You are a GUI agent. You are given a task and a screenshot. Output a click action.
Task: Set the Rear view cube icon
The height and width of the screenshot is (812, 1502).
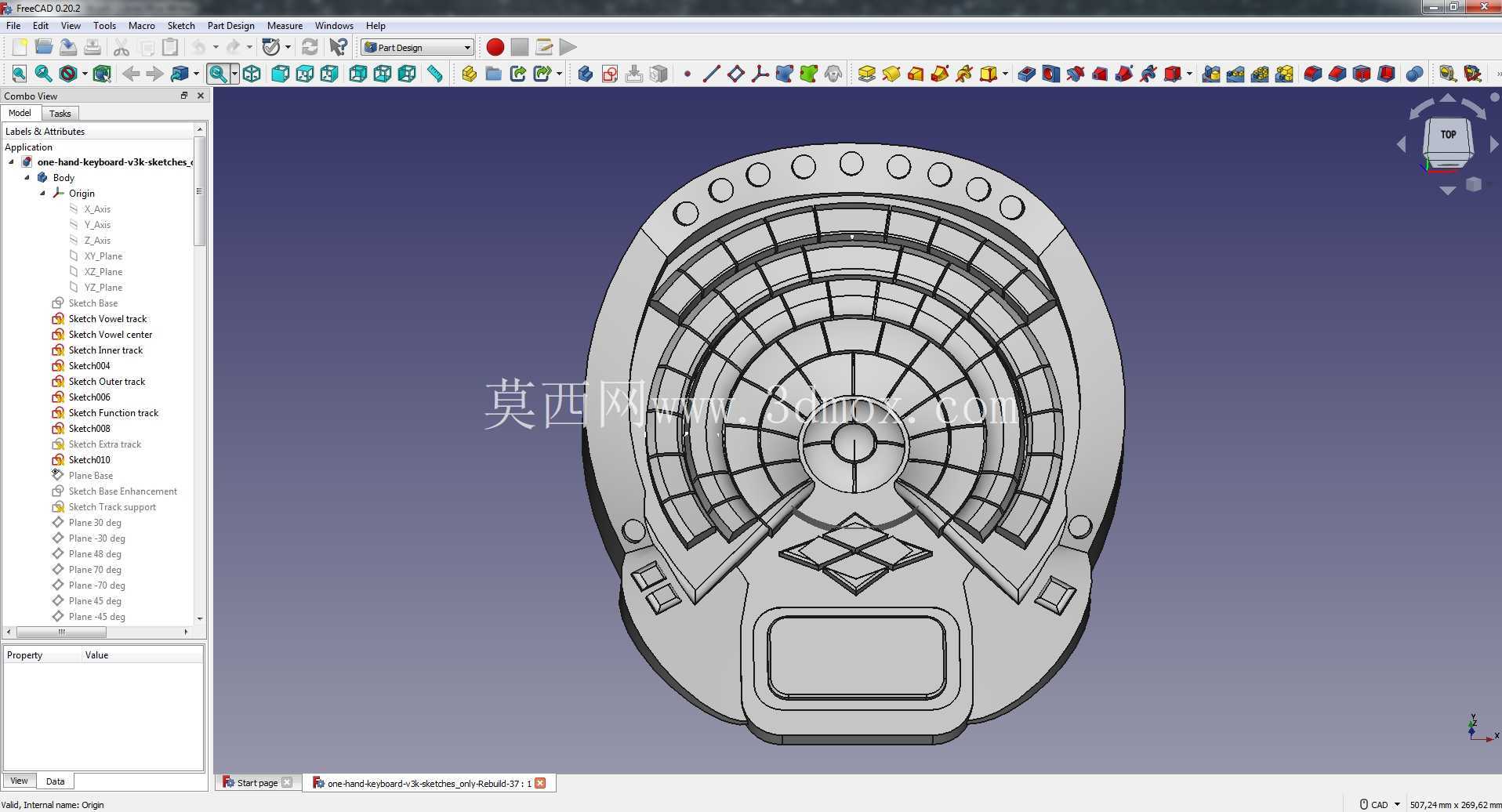(357, 74)
